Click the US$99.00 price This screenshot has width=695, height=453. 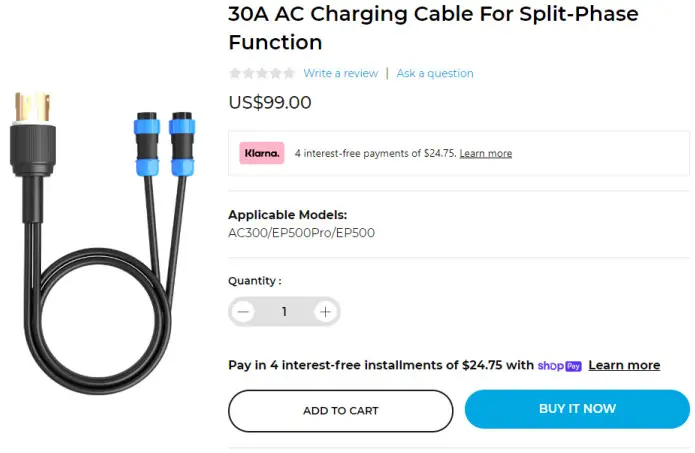[x=270, y=102]
